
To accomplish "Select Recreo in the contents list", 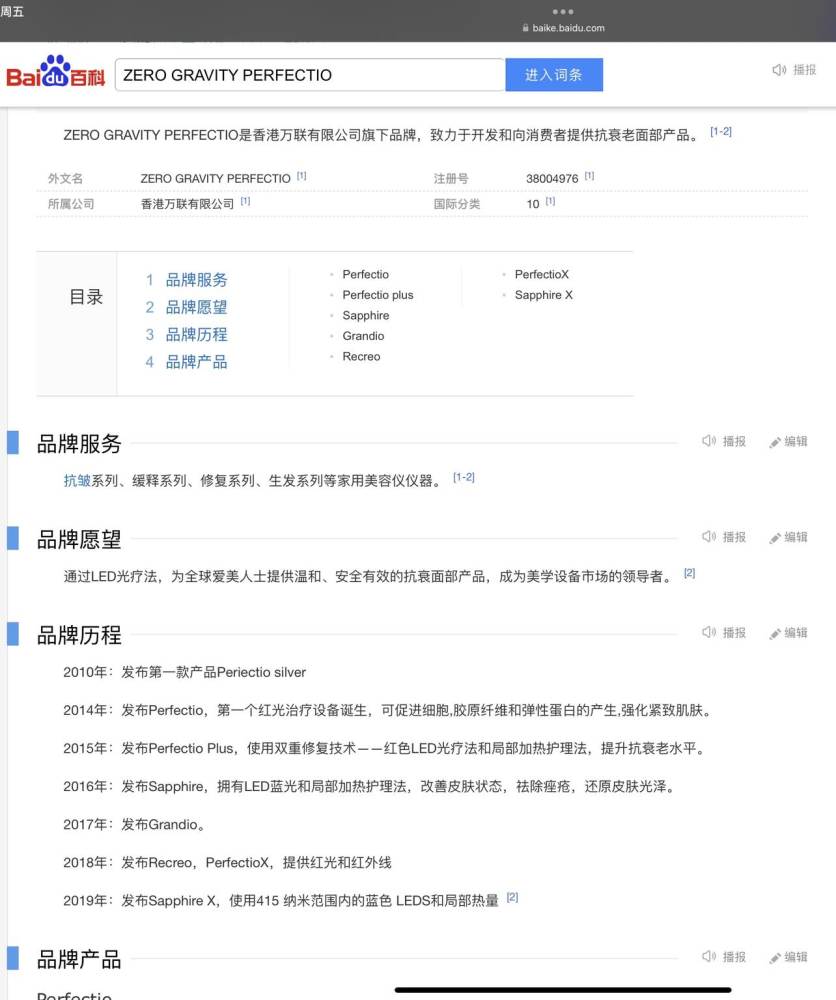I will point(361,356).
